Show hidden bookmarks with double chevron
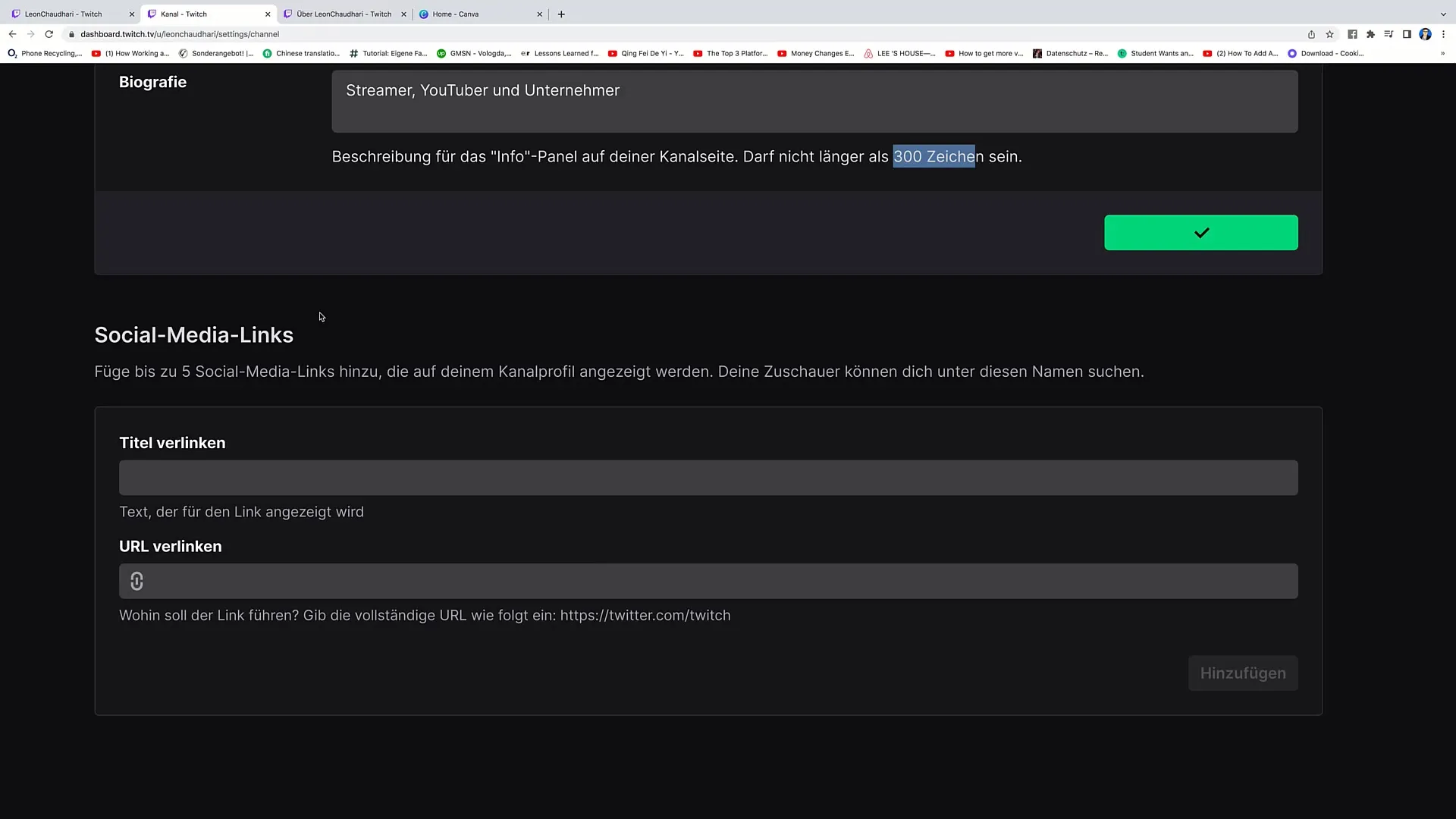The width and height of the screenshot is (1456, 819). click(1442, 53)
